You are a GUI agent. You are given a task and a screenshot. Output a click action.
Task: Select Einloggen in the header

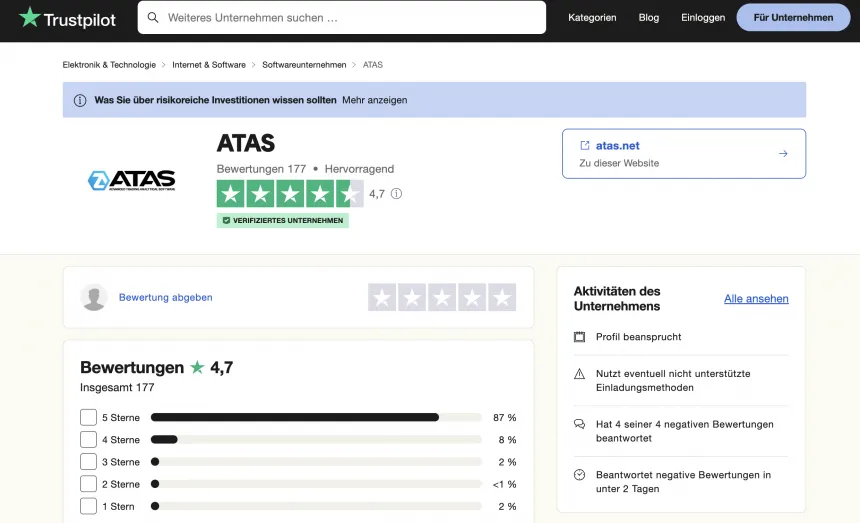pyautogui.click(x=703, y=18)
